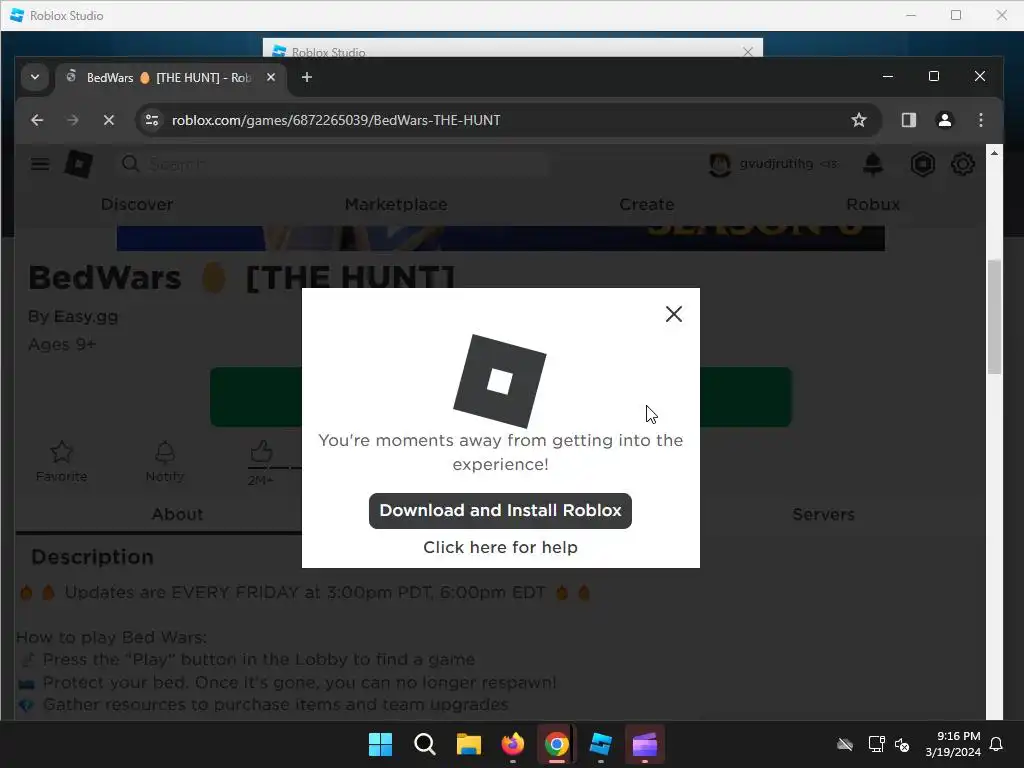1024x768 pixels.
Task: Click the muted volume tray icon
Action: 902,744
